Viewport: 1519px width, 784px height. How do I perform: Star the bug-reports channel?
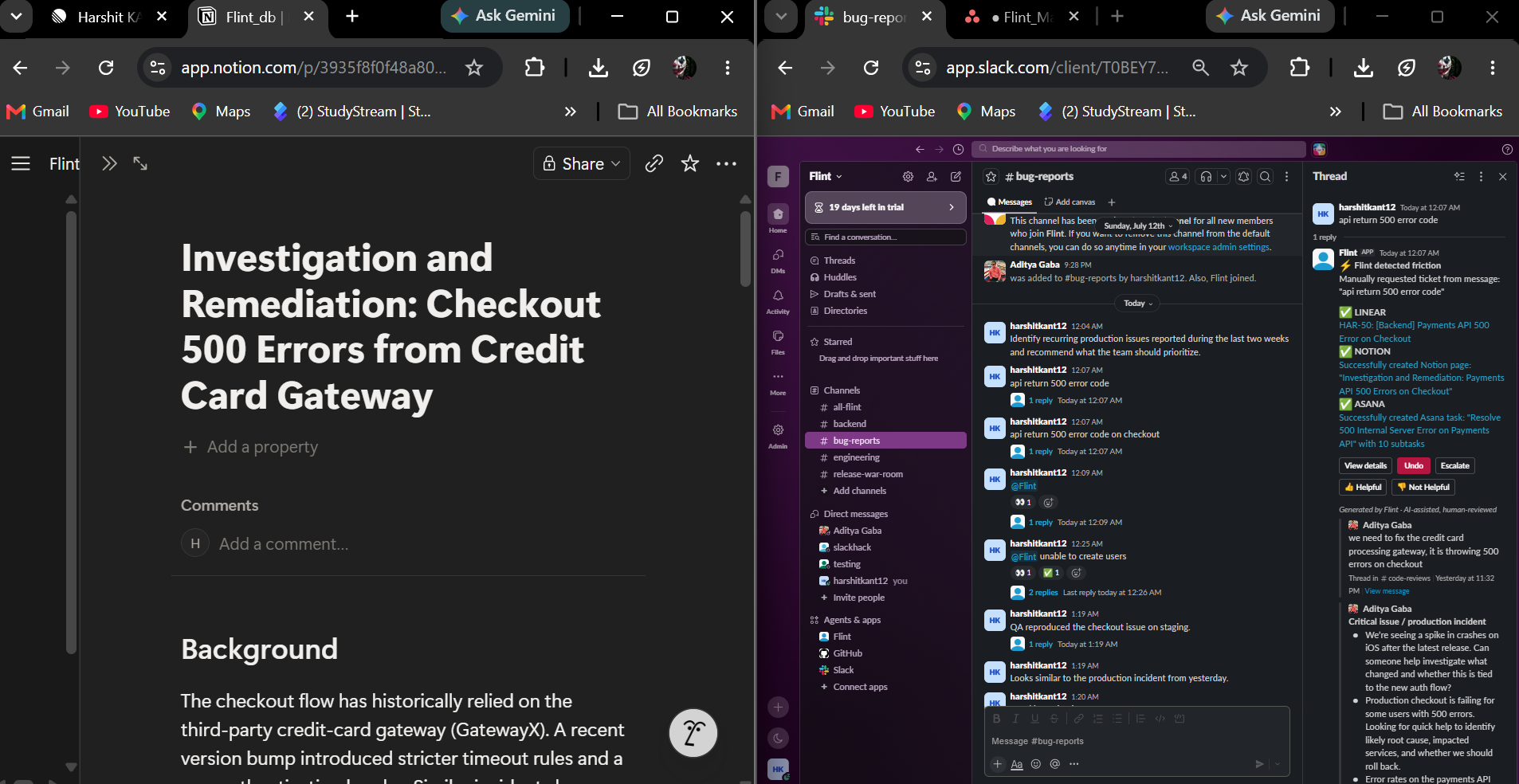point(991,176)
